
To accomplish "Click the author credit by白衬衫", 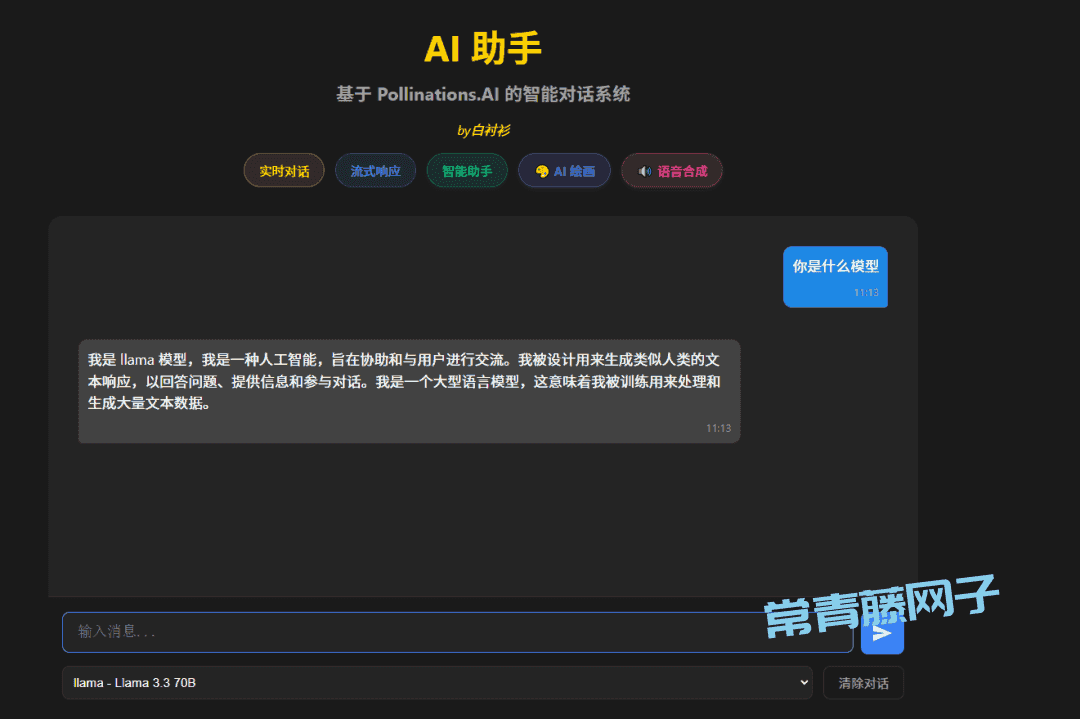I will click(x=483, y=130).
